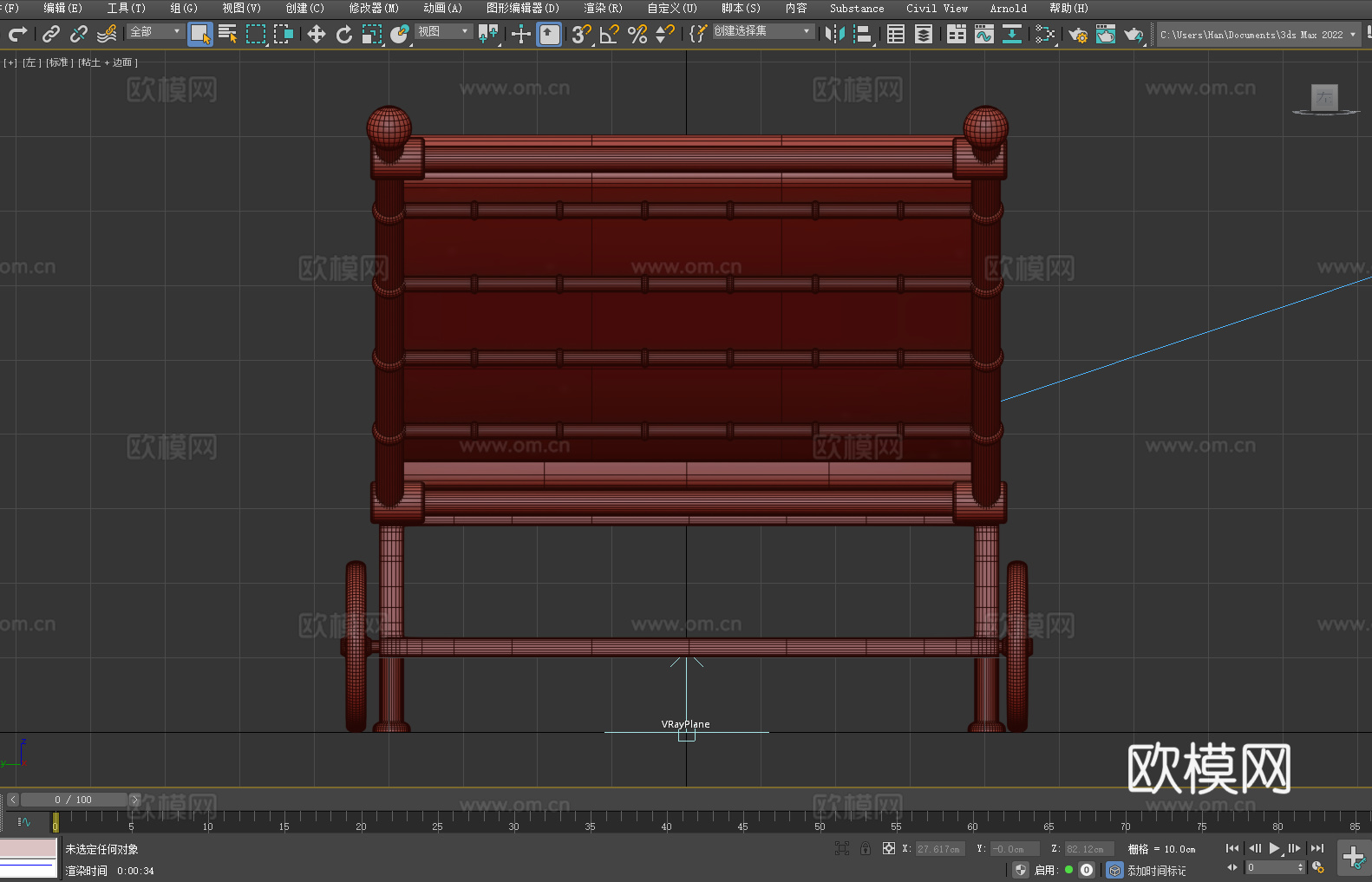
Task: Click the Edit Named Selection Sets icon
Action: 697,34
